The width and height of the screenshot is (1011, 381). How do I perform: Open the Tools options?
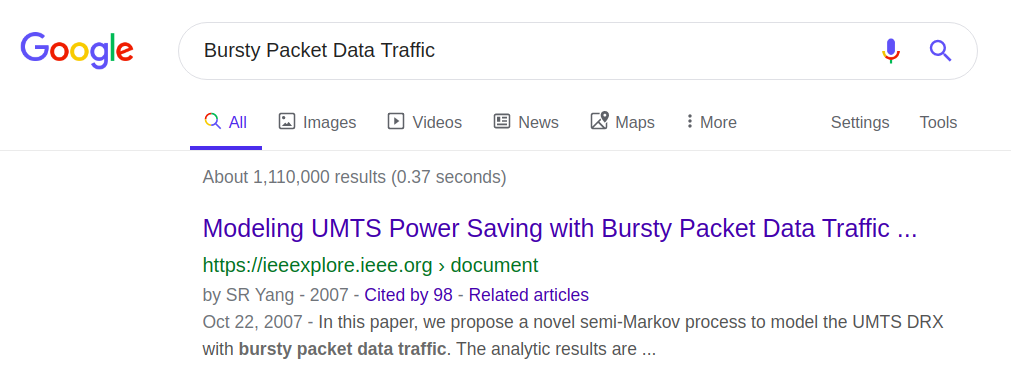click(x=938, y=122)
